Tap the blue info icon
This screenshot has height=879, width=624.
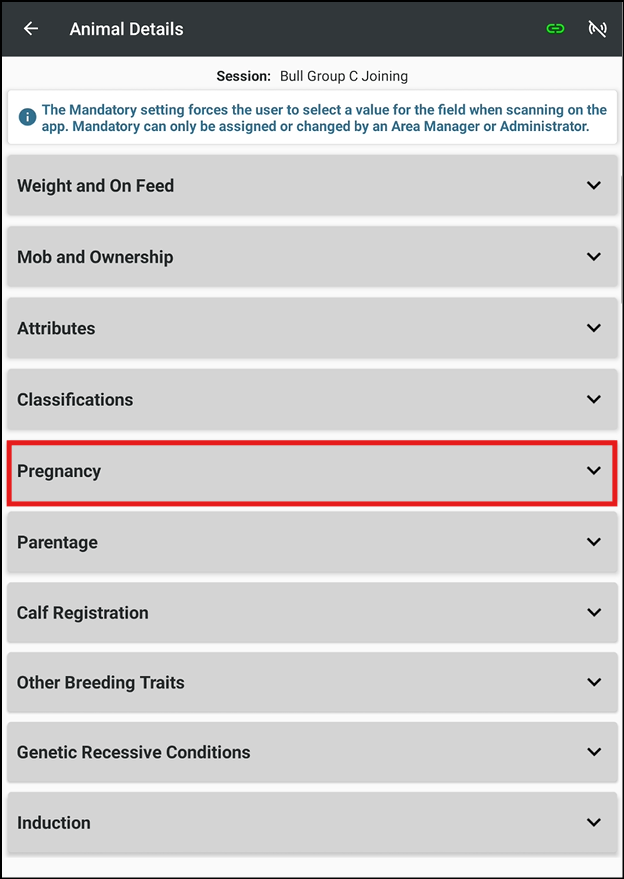tap(25, 118)
